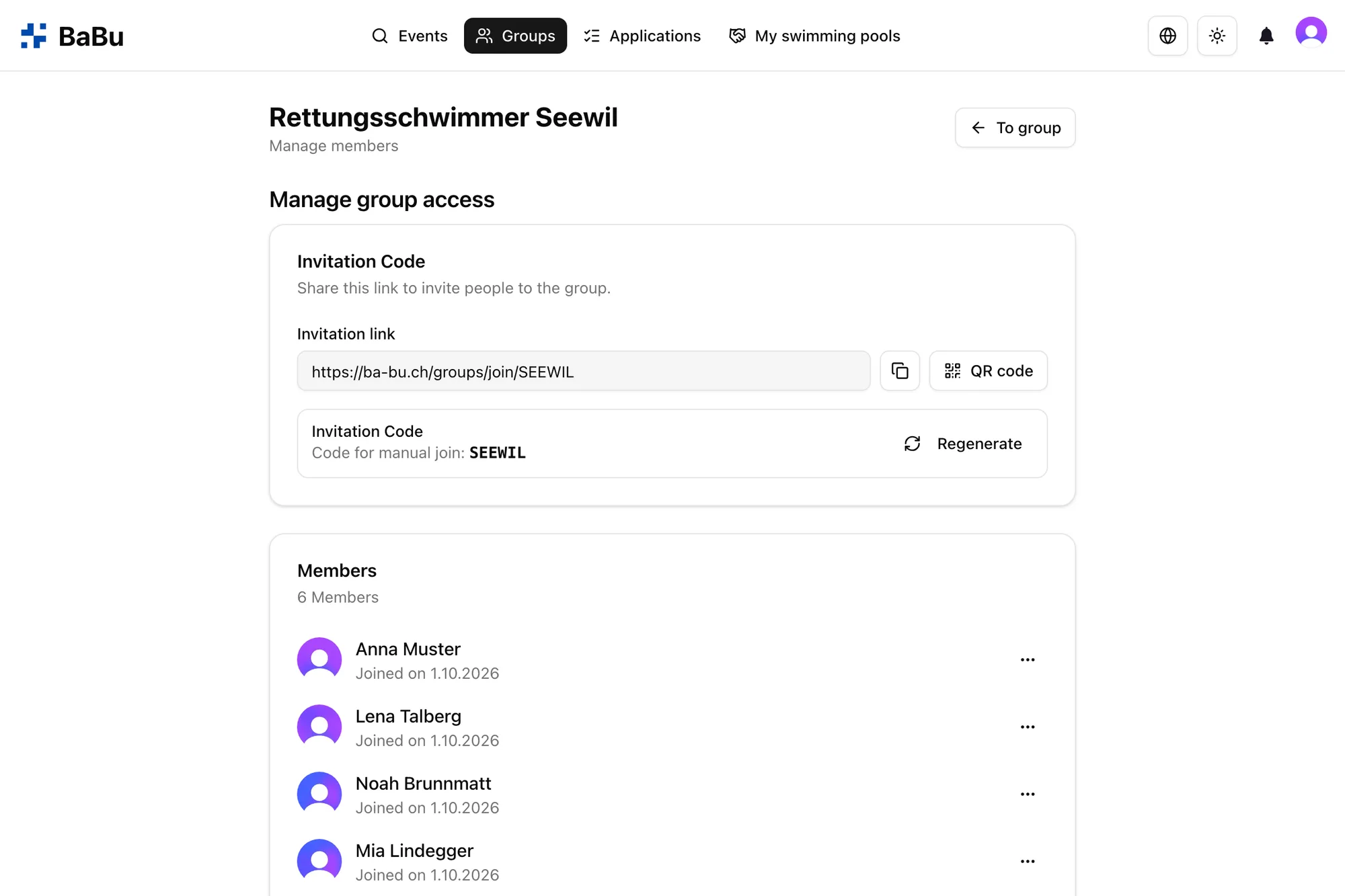
Task: Open options menu for Mia Lindegger
Action: (1027, 862)
